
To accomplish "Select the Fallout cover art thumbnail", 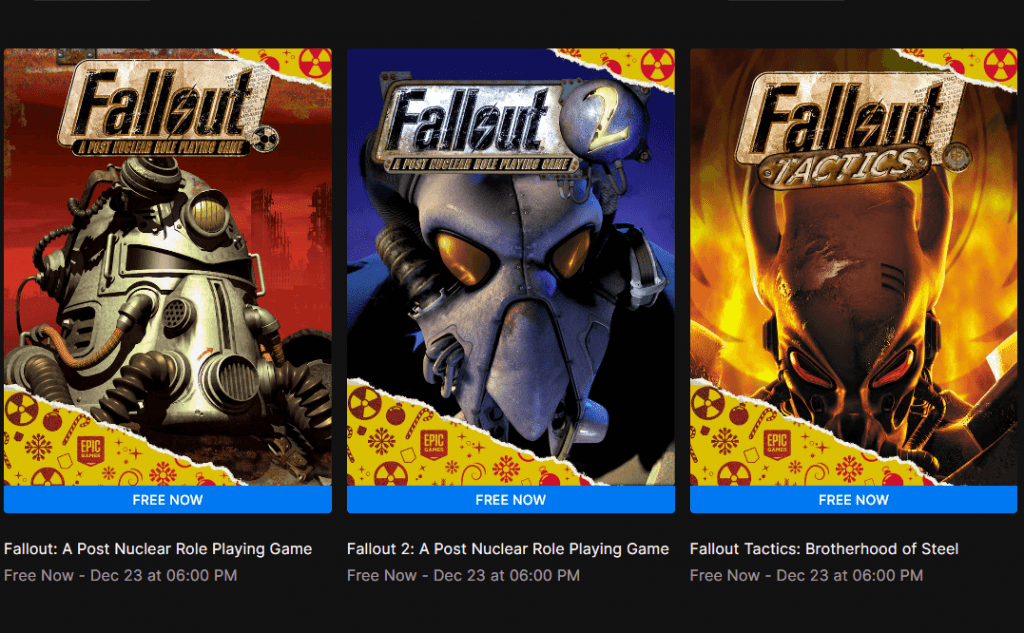I will point(167,265).
